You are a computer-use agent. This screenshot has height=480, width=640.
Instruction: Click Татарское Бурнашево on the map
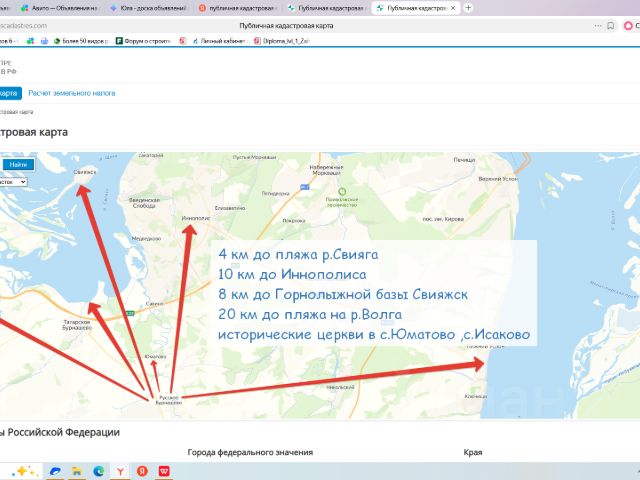click(x=77, y=324)
